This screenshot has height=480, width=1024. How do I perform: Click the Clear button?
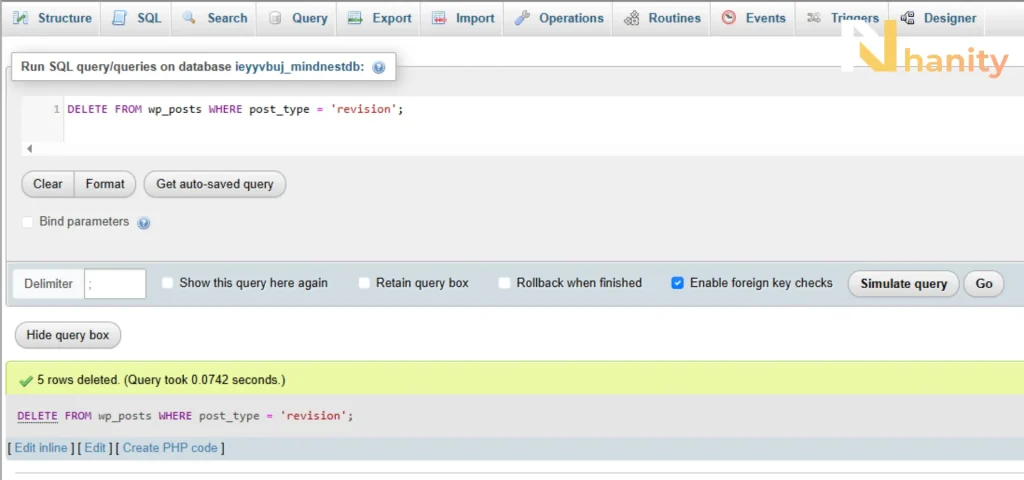(48, 184)
